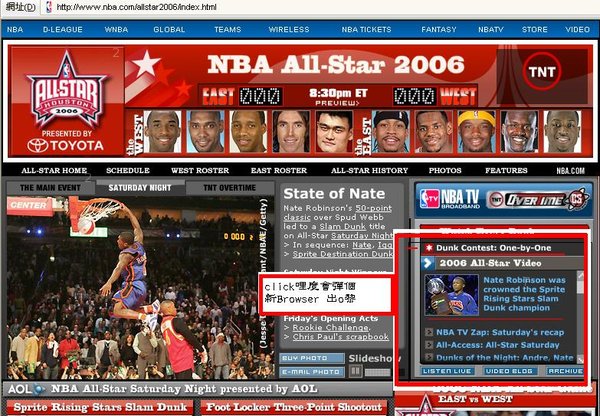
Task: Open the VIDEO navigation item
Action: 577,29
